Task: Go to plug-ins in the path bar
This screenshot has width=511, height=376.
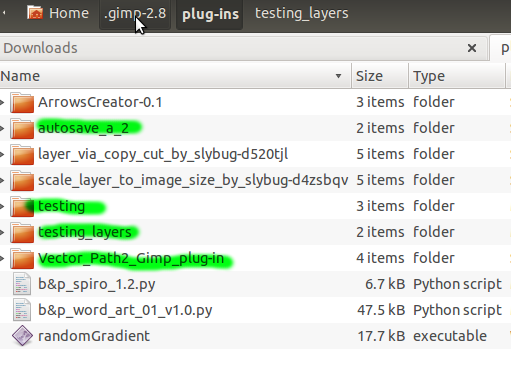Action: click(210, 14)
